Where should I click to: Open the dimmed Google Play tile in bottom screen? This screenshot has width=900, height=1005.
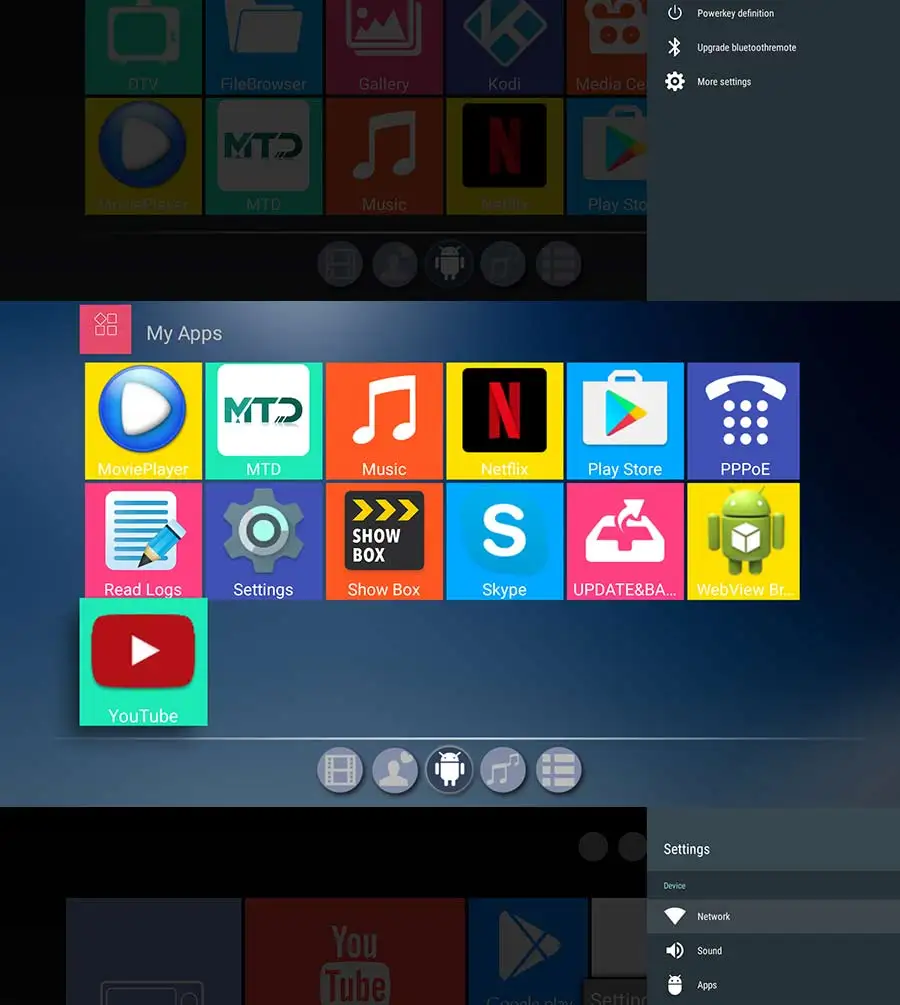click(x=528, y=952)
